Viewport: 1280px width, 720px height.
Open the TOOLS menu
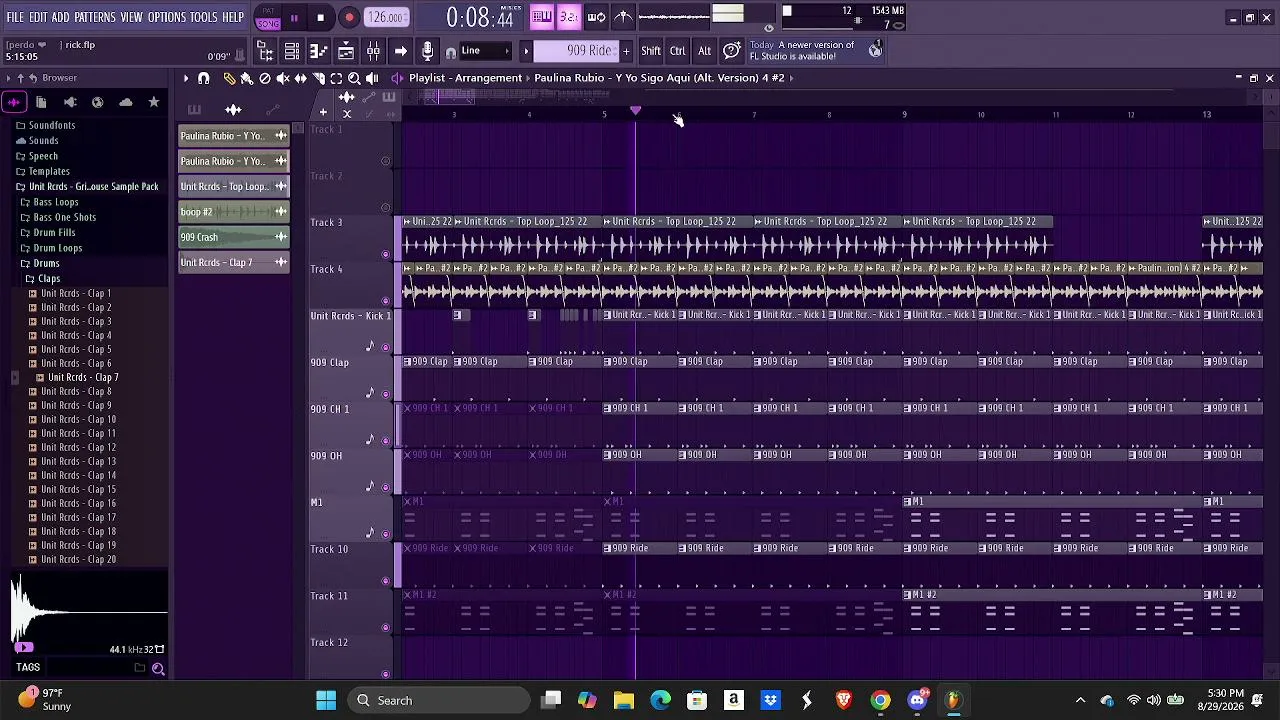[x=204, y=18]
